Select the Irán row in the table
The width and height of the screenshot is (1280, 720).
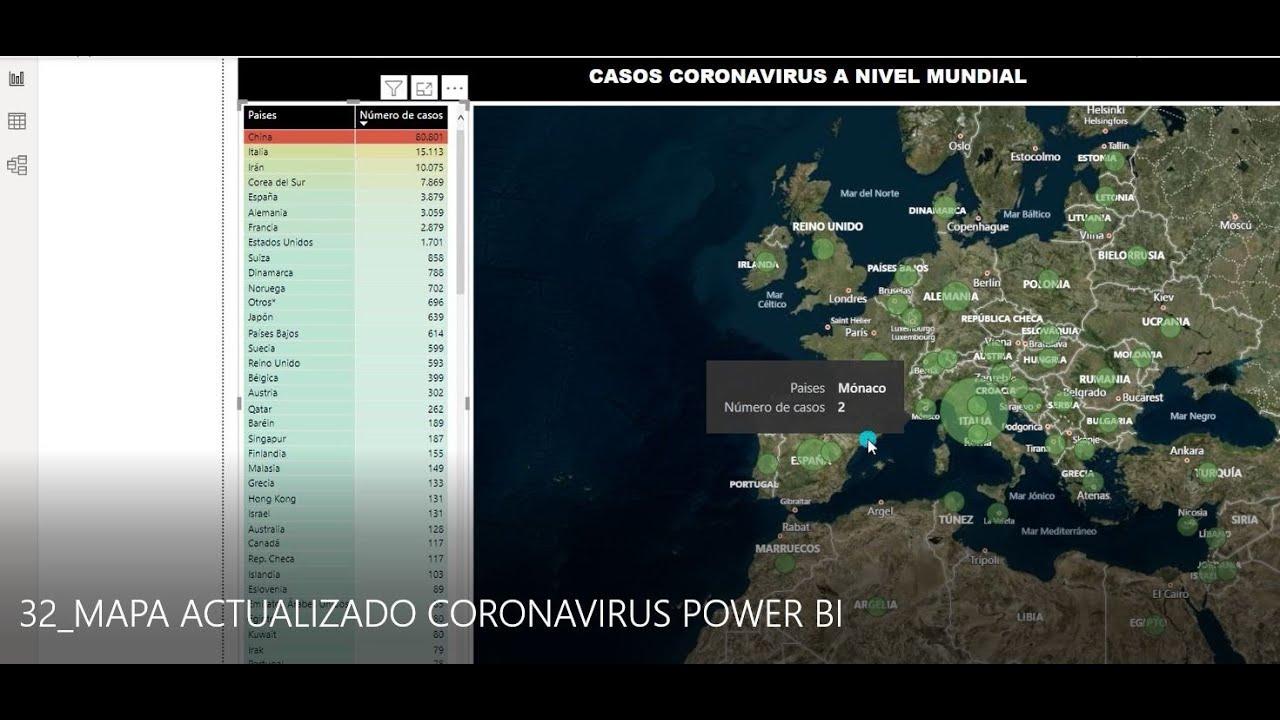click(346, 167)
